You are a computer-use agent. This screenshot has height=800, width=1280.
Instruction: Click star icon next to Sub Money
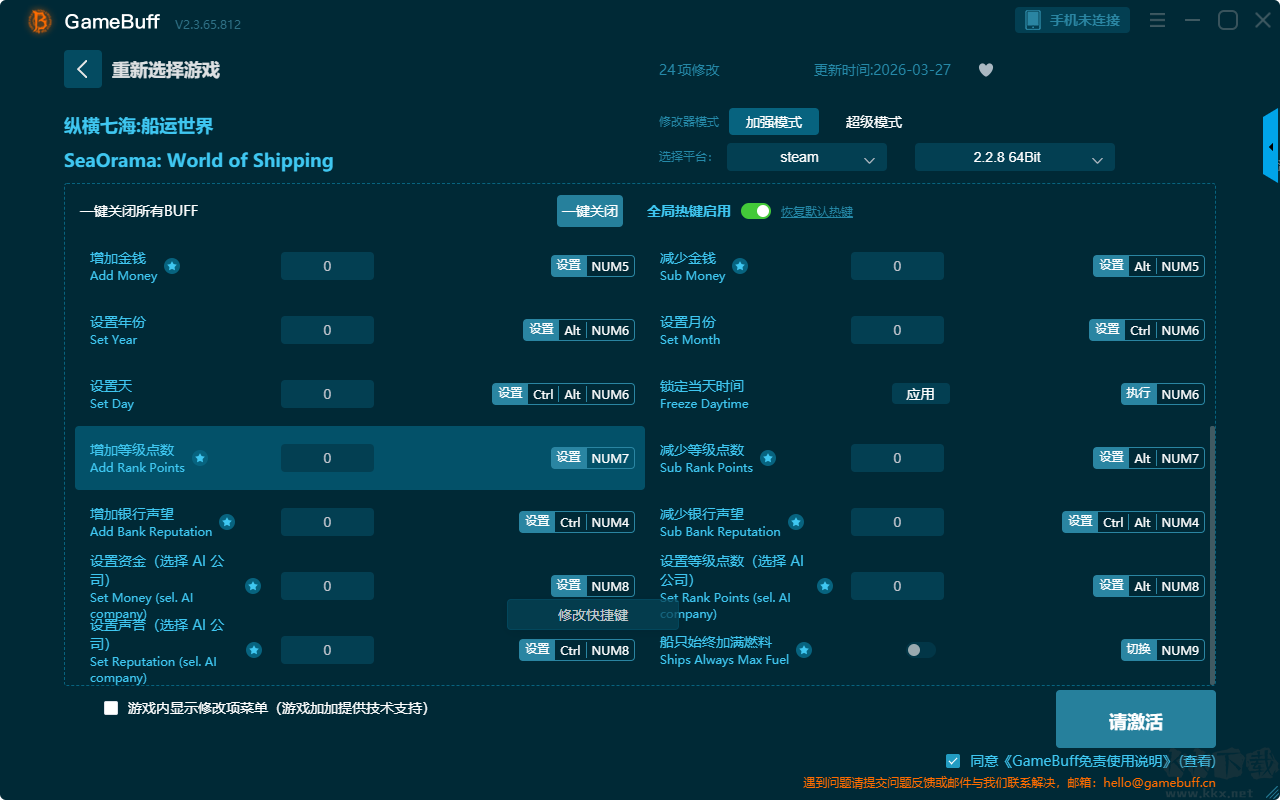pos(740,266)
